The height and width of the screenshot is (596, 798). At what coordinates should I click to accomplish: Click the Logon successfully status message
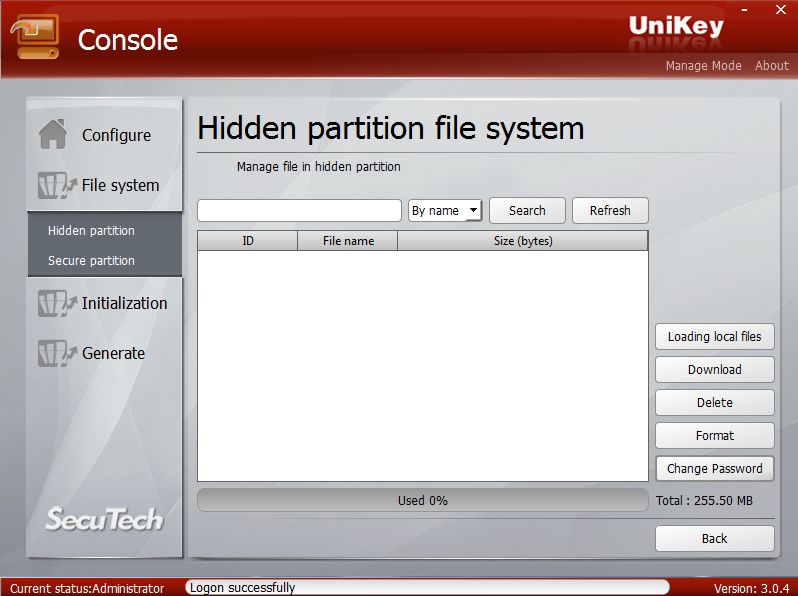click(242, 588)
